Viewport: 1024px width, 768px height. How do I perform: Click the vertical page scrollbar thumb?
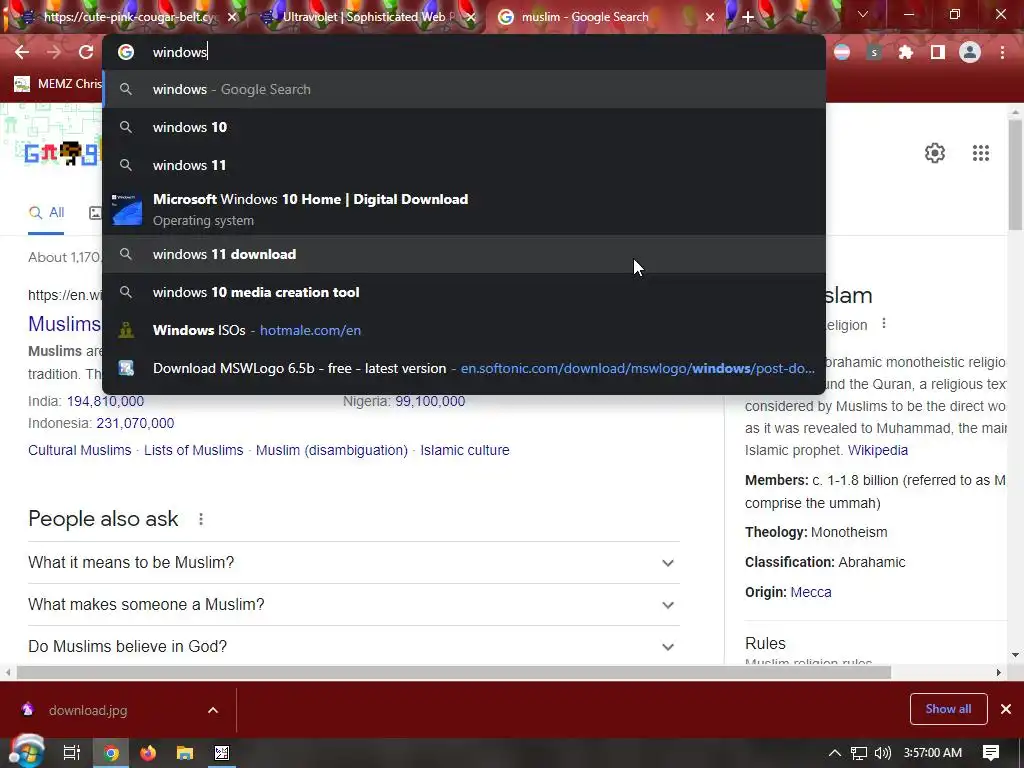click(x=1015, y=176)
